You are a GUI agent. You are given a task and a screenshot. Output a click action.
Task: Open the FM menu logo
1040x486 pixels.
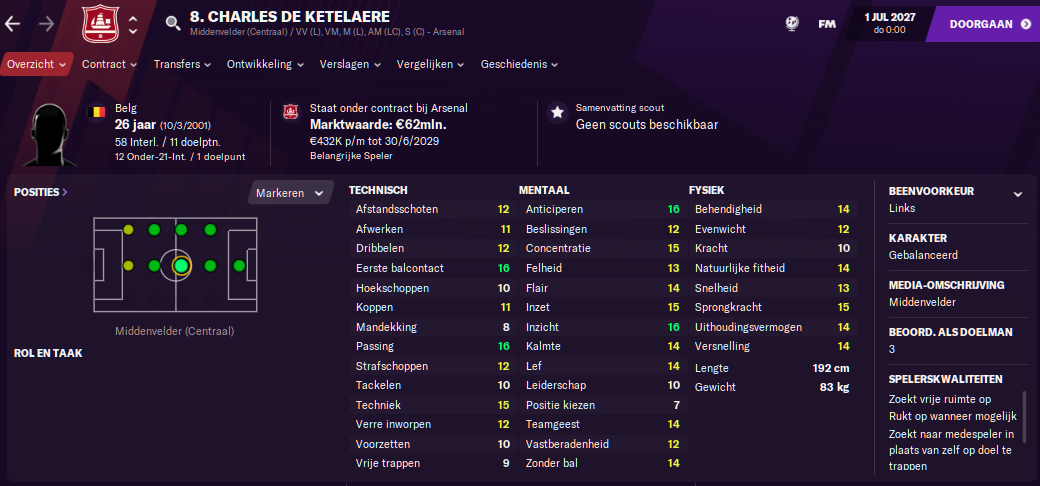pos(826,24)
